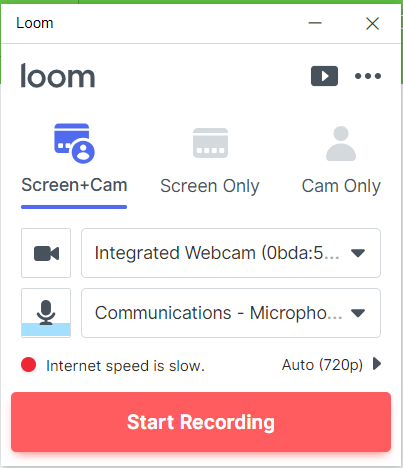Image resolution: width=403 pixels, height=468 pixels.
Task: Click the Cam Only person icon
Action: tap(341, 144)
